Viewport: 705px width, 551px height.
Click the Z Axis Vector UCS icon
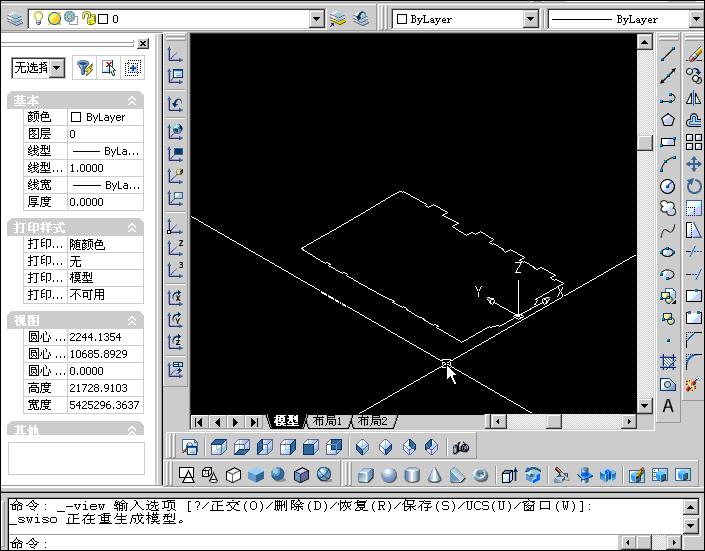[x=175, y=248]
